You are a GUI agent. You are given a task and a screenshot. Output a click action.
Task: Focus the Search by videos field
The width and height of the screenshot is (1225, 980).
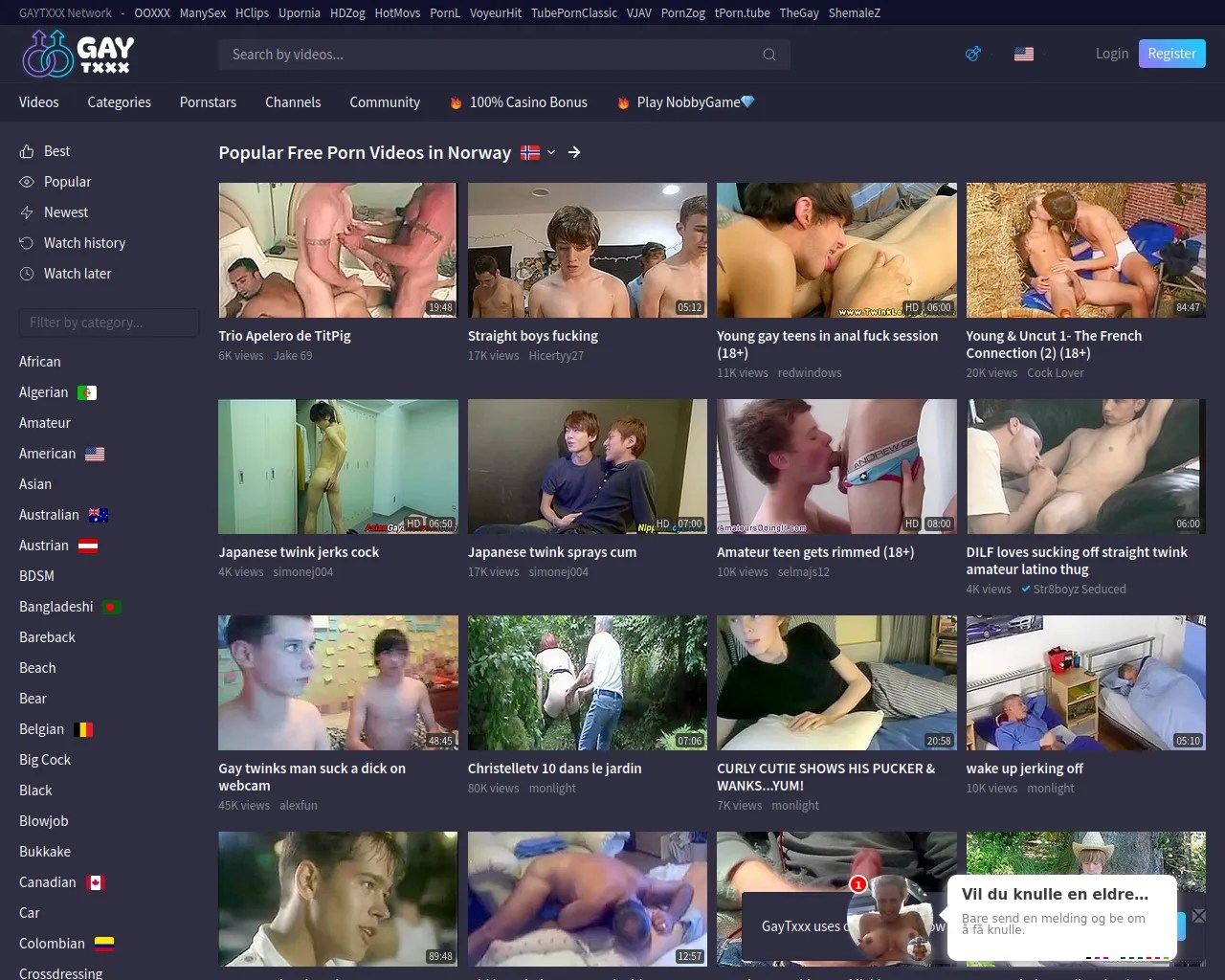[488, 55]
